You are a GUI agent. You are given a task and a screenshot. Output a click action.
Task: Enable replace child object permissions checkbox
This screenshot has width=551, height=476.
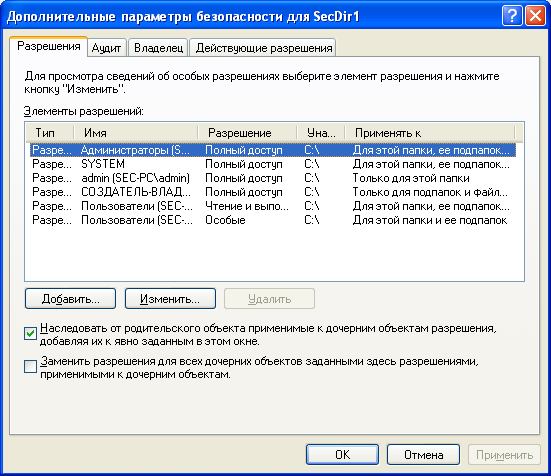click(30, 366)
